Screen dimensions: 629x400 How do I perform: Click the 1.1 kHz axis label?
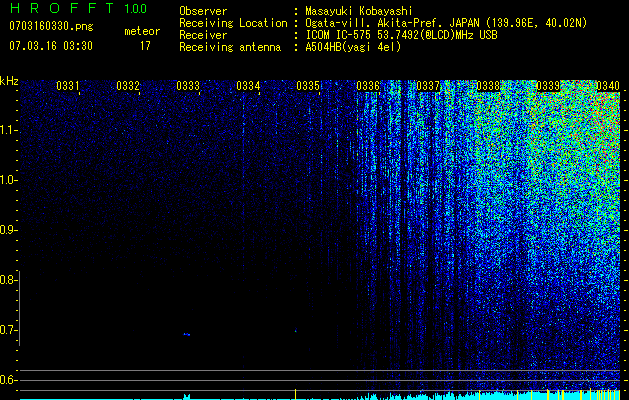8,130
